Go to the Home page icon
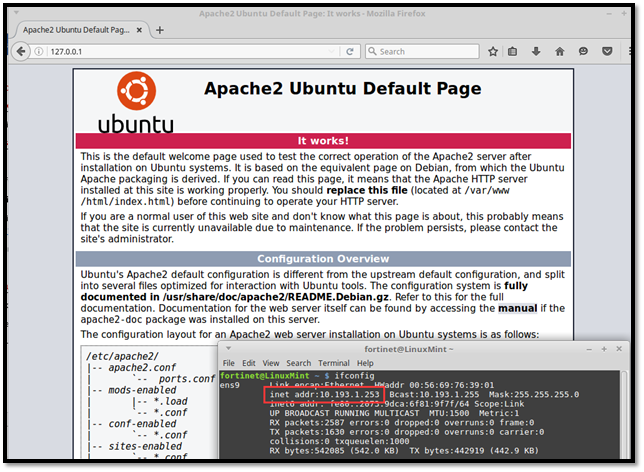Image resolution: width=644 pixels, height=472 pixels. (x=559, y=51)
